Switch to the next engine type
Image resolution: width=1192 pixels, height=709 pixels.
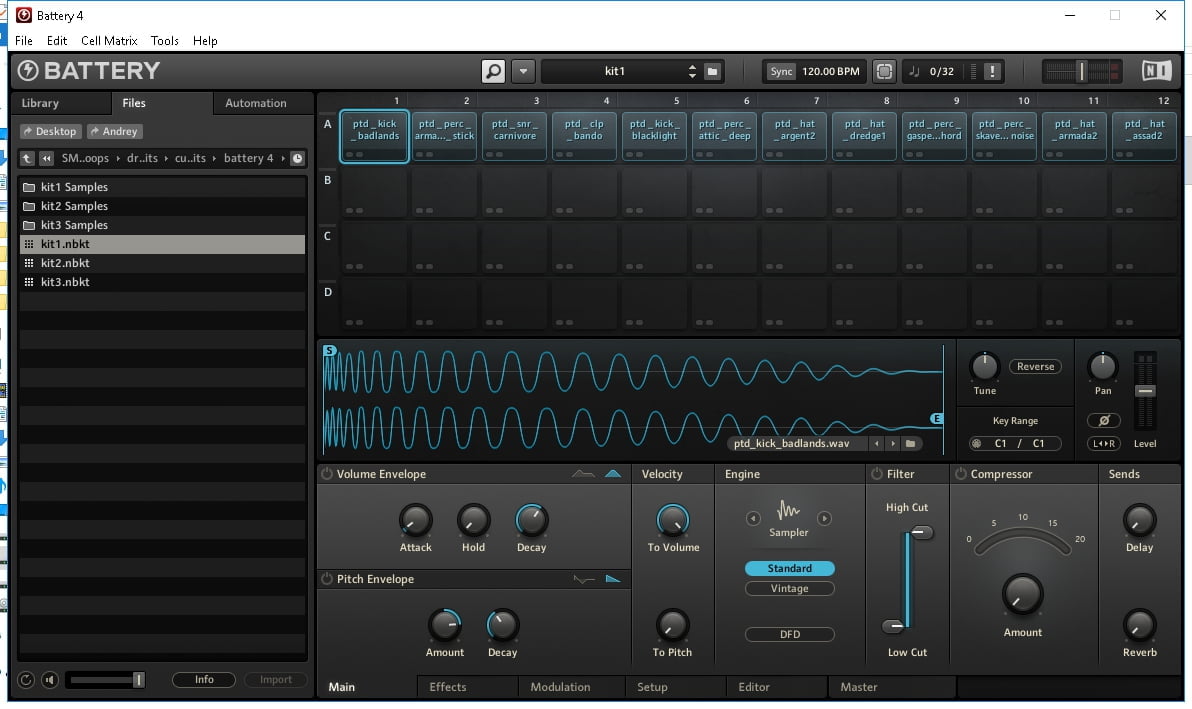824,519
